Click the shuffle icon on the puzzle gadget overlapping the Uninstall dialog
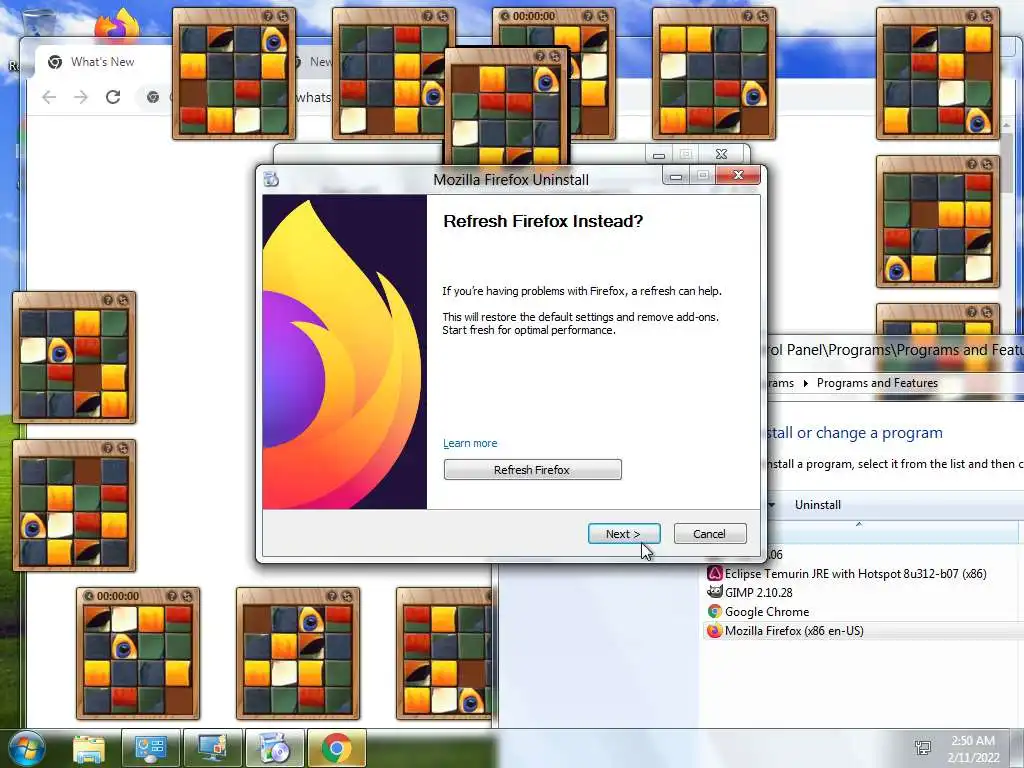 click(555, 56)
